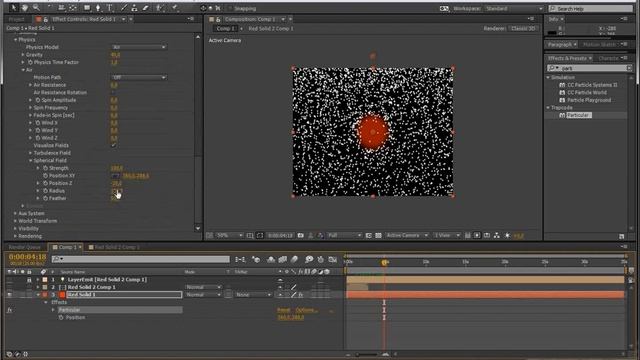
Task: Click the Comp 1 breadcrumb button in viewer
Action: pyautogui.click(x=226, y=29)
